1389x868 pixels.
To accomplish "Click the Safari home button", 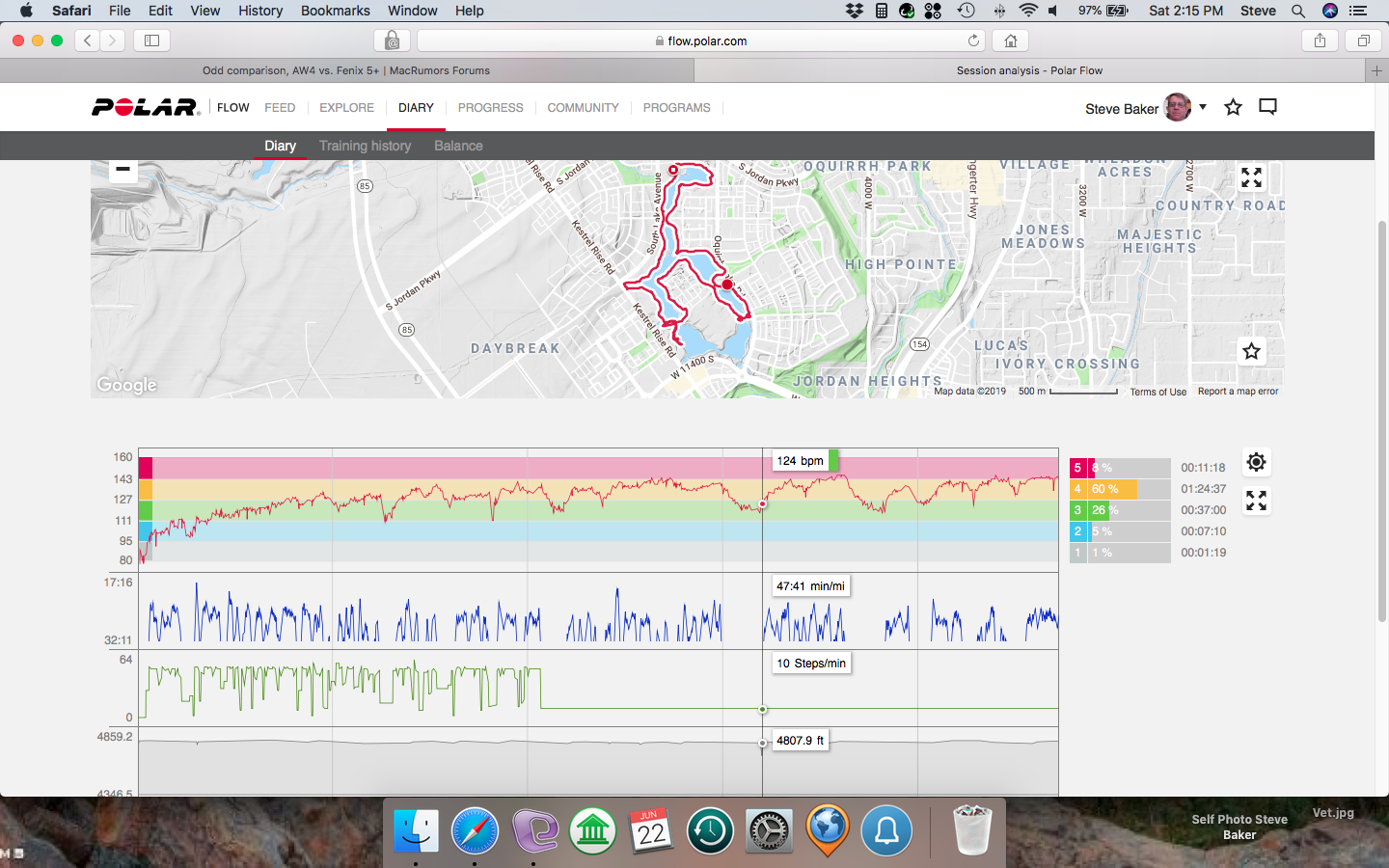I will 1010,41.
